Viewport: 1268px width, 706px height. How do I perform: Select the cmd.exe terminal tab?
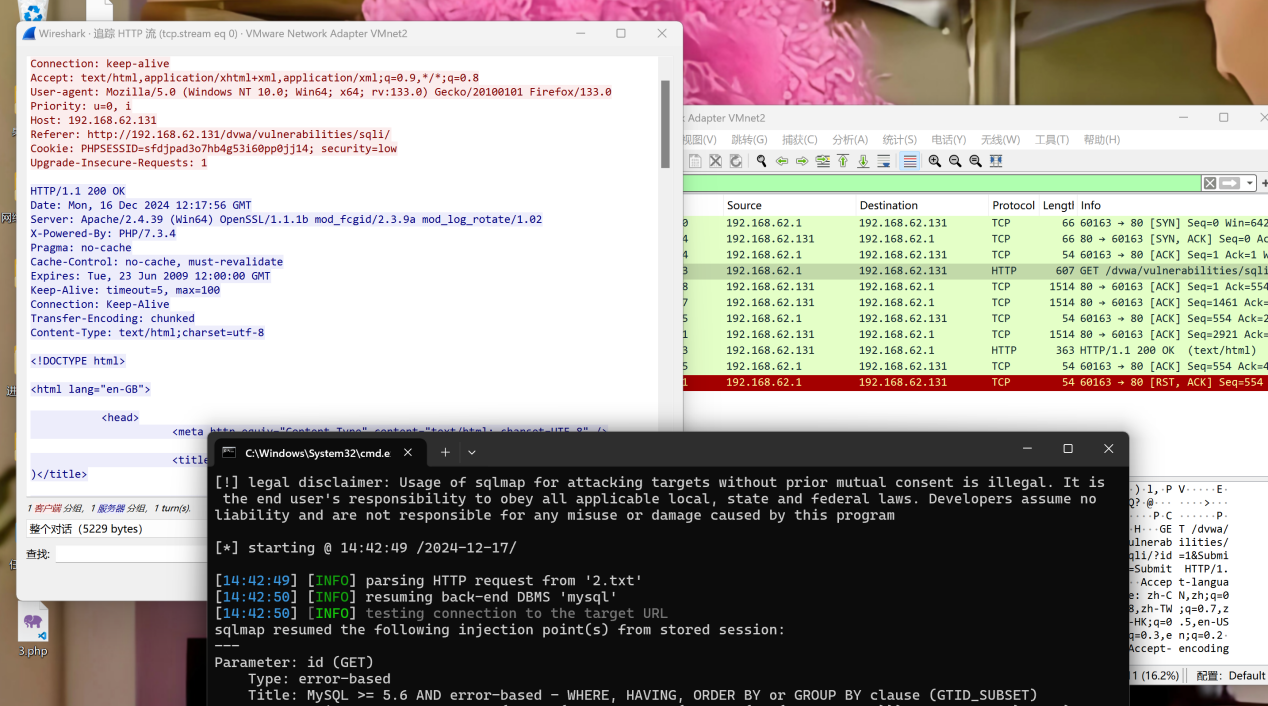pyautogui.click(x=318, y=452)
